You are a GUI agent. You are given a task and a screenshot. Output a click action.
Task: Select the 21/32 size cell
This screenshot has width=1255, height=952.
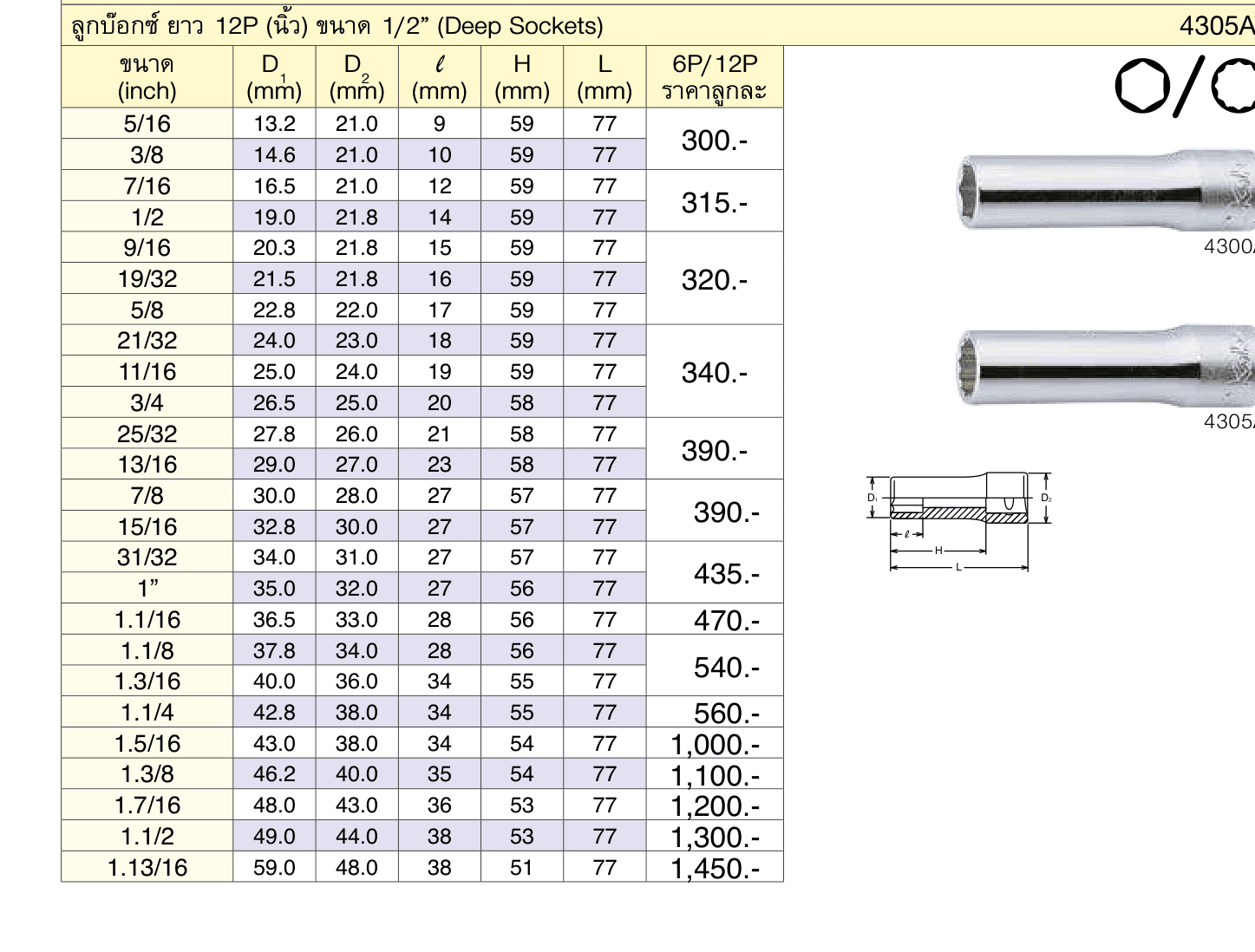(147, 341)
